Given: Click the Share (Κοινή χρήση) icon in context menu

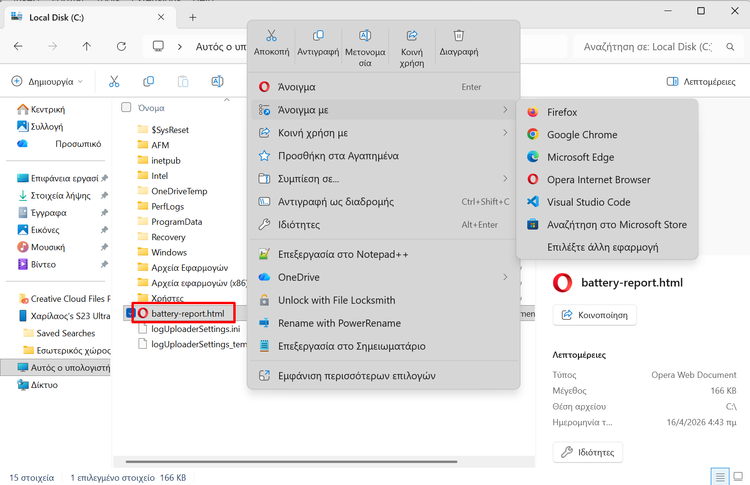Looking at the screenshot, I should coord(412,37).
